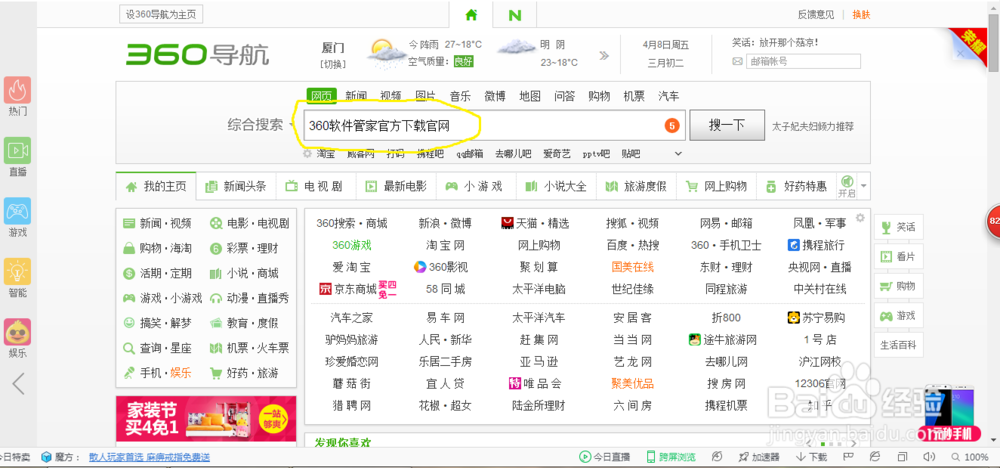The width and height of the screenshot is (1000, 468).
Task: Click the speaker sound icon in status bar
Action: (929, 457)
